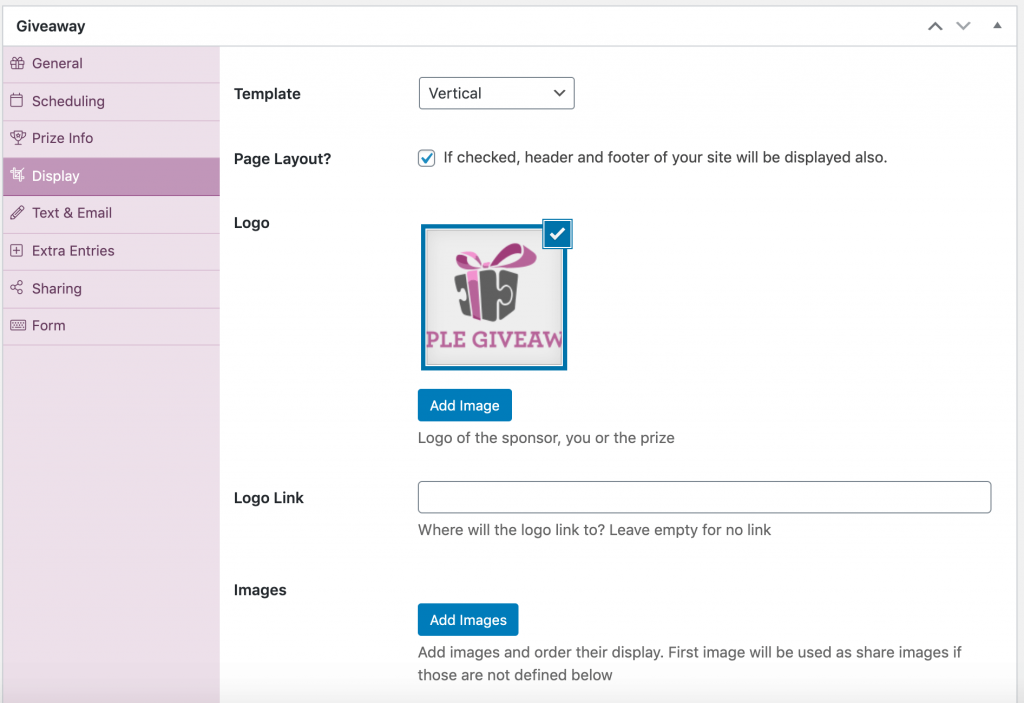Click the pencil icon beside Text & Email
The height and width of the screenshot is (703, 1024).
click(18, 213)
